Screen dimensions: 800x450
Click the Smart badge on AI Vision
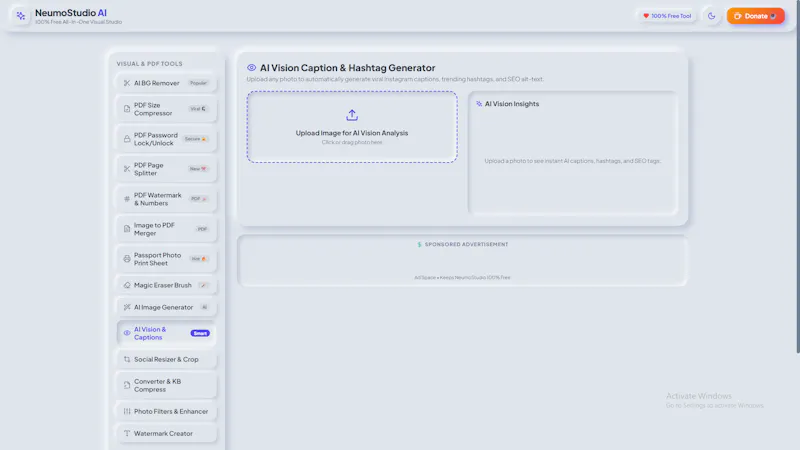click(200, 333)
